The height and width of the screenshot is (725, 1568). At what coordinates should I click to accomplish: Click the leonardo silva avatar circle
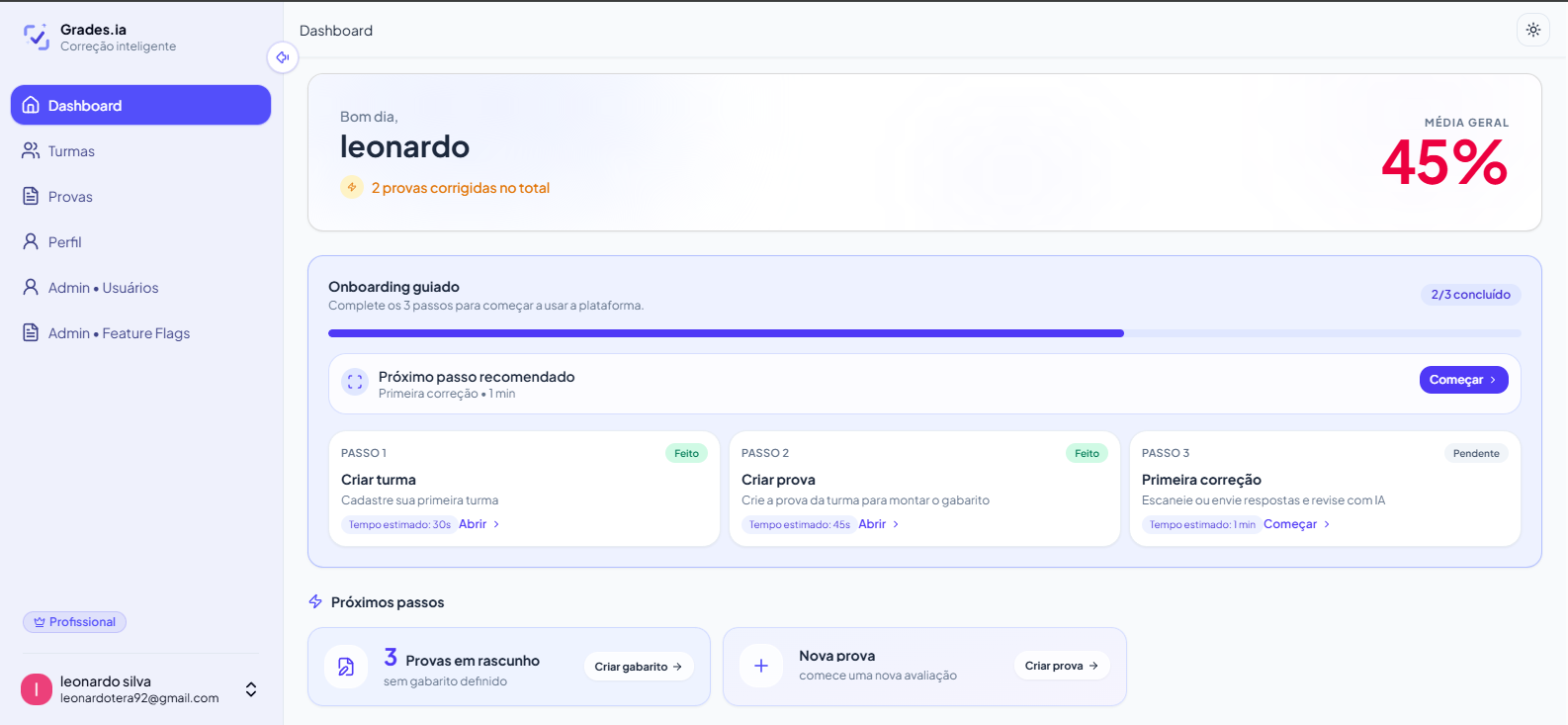coord(37,689)
